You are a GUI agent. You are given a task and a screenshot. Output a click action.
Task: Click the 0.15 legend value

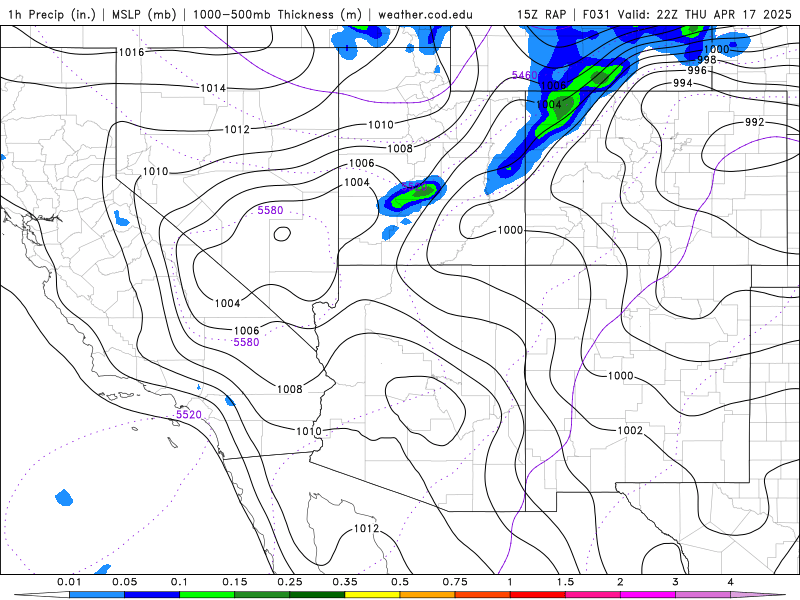235,582
